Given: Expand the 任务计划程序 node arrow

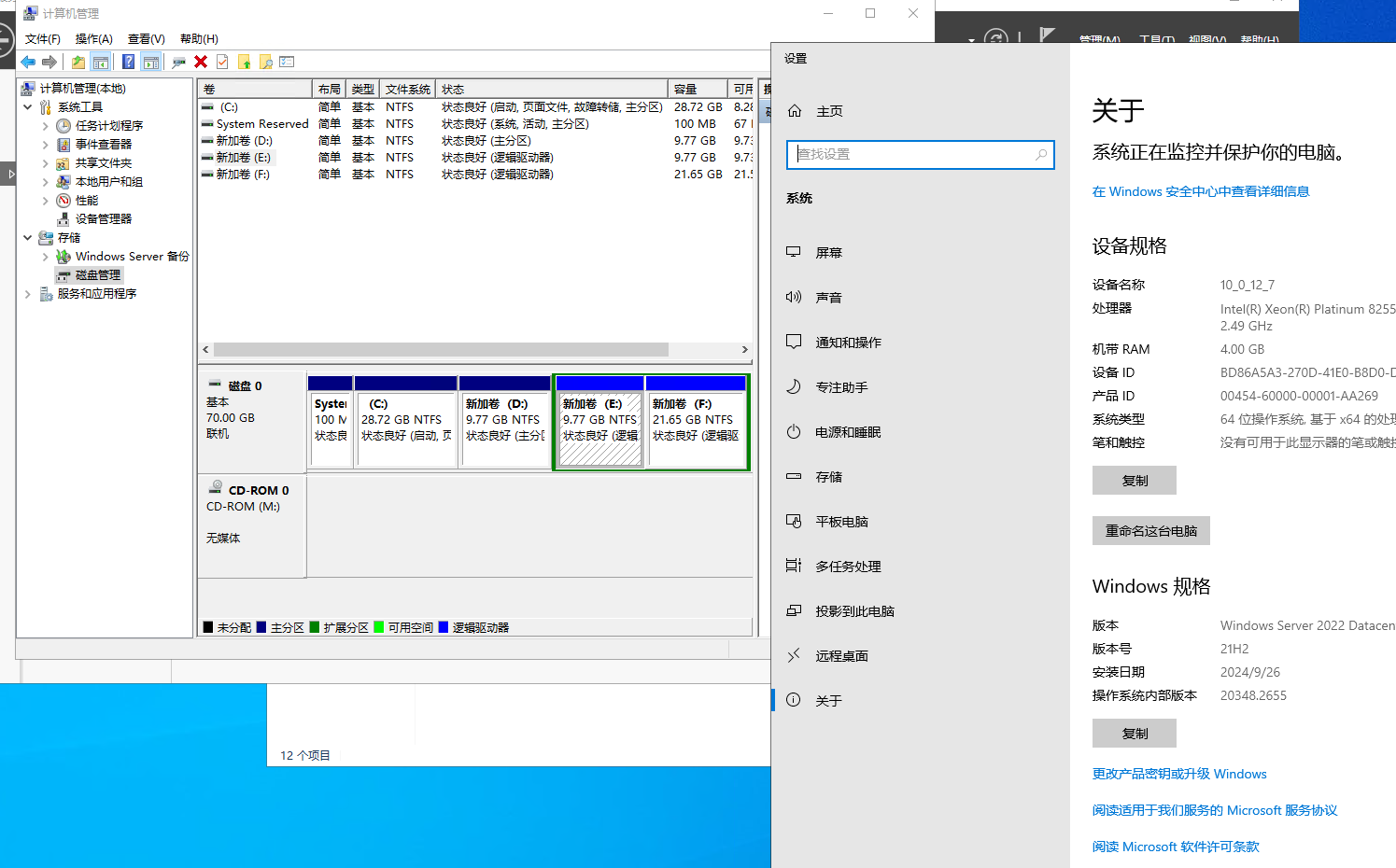Looking at the screenshot, I should point(46,126).
